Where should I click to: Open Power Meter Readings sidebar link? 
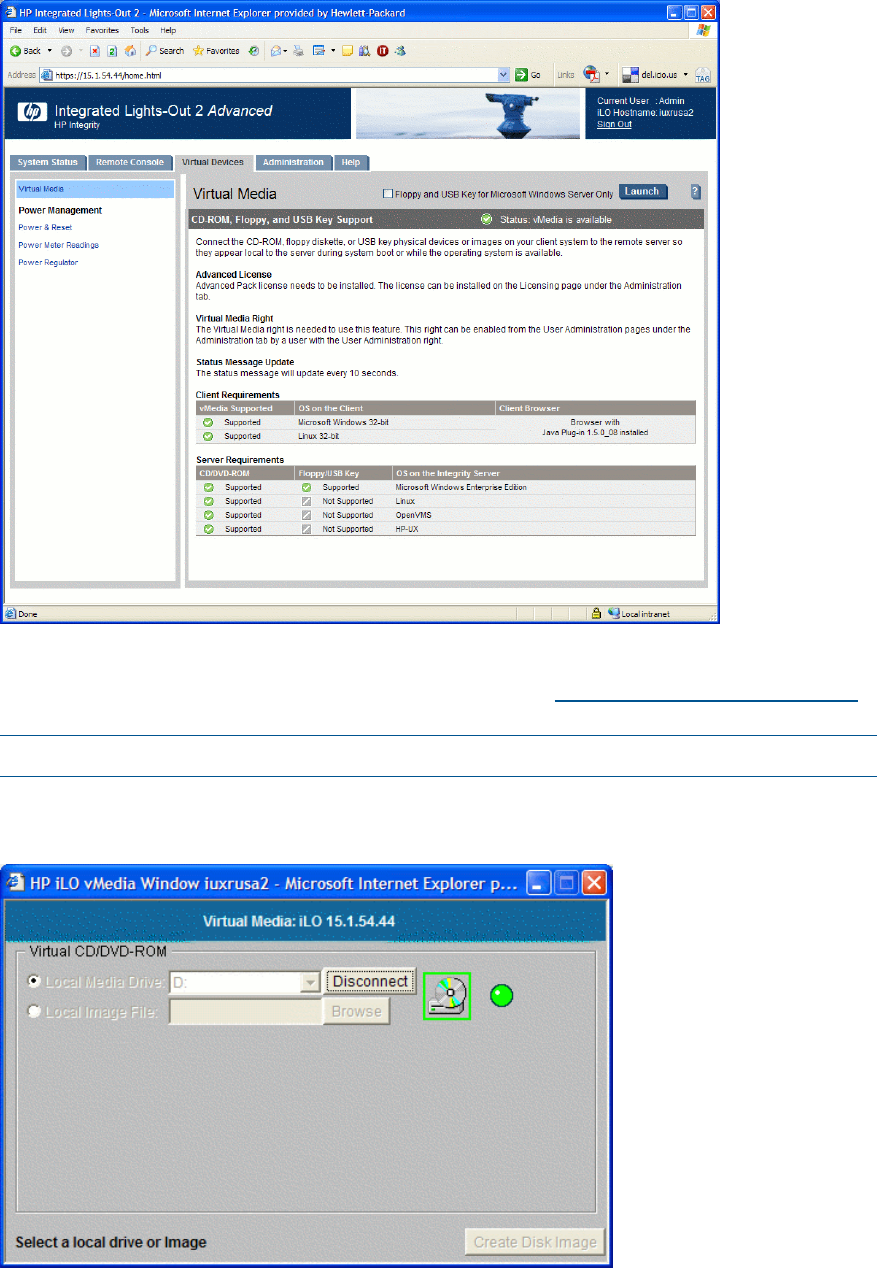coord(58,245)
